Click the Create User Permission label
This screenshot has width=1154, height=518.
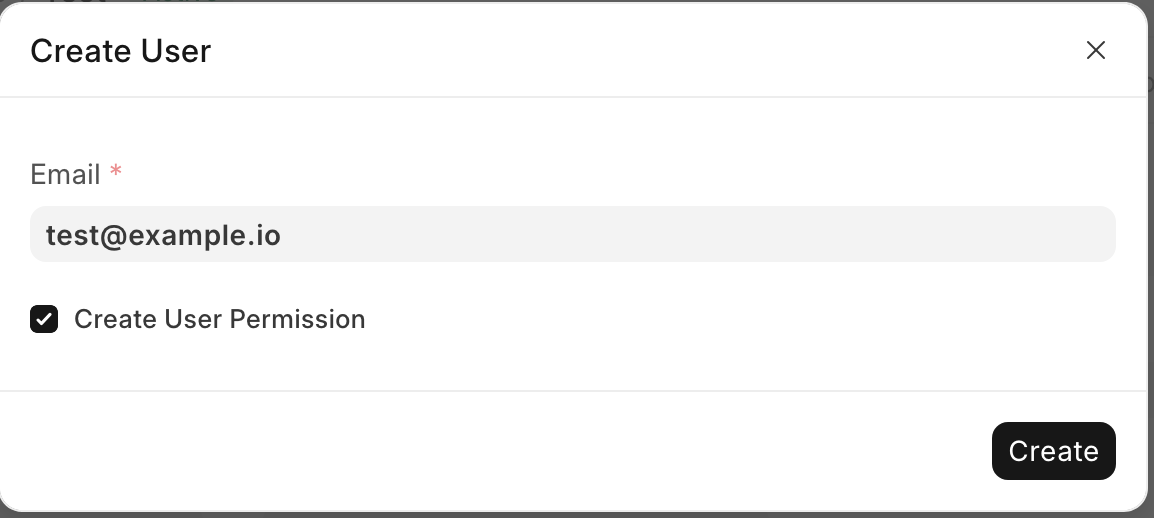click(219, 319)
